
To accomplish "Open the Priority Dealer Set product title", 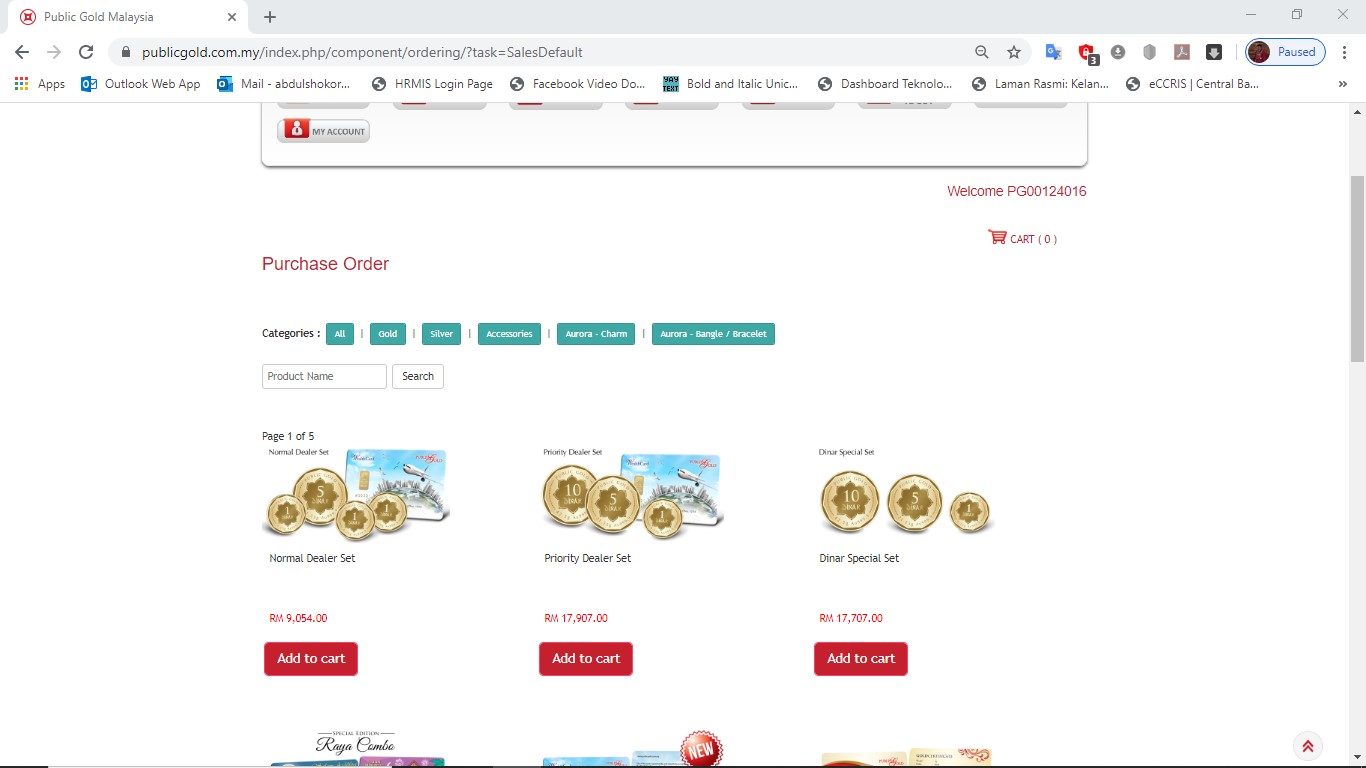I will [587, 558].
